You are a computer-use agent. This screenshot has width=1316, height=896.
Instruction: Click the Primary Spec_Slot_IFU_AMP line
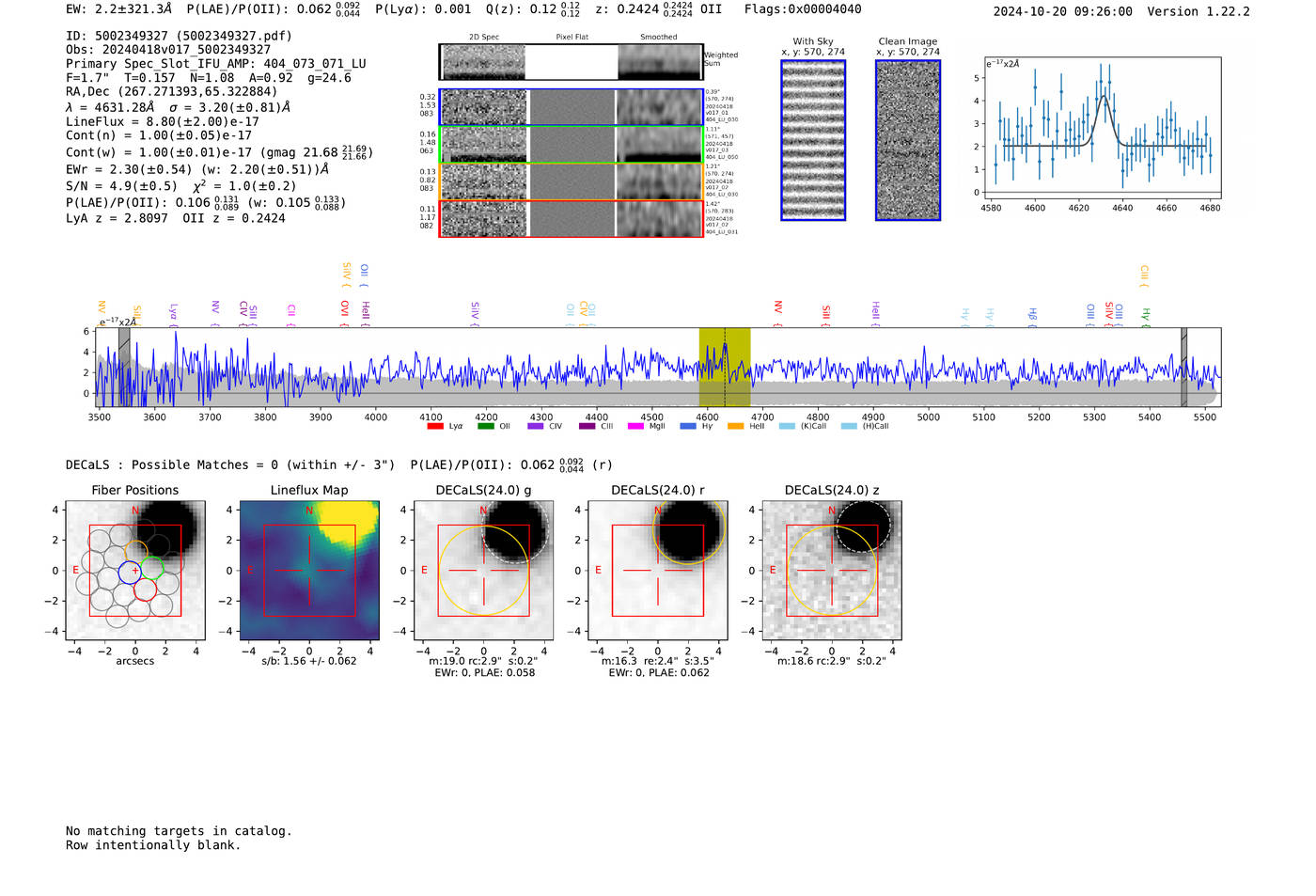[x=216, y=64]
